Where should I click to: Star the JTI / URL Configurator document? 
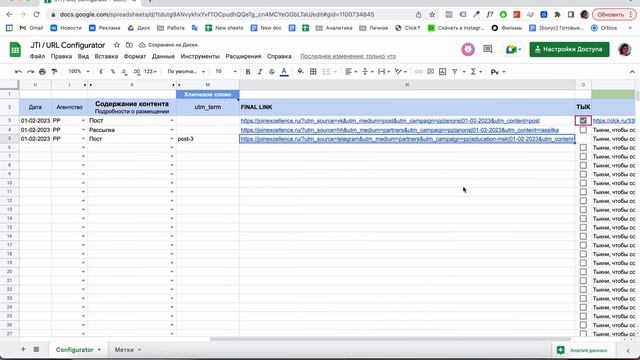(x=117, y=45)
